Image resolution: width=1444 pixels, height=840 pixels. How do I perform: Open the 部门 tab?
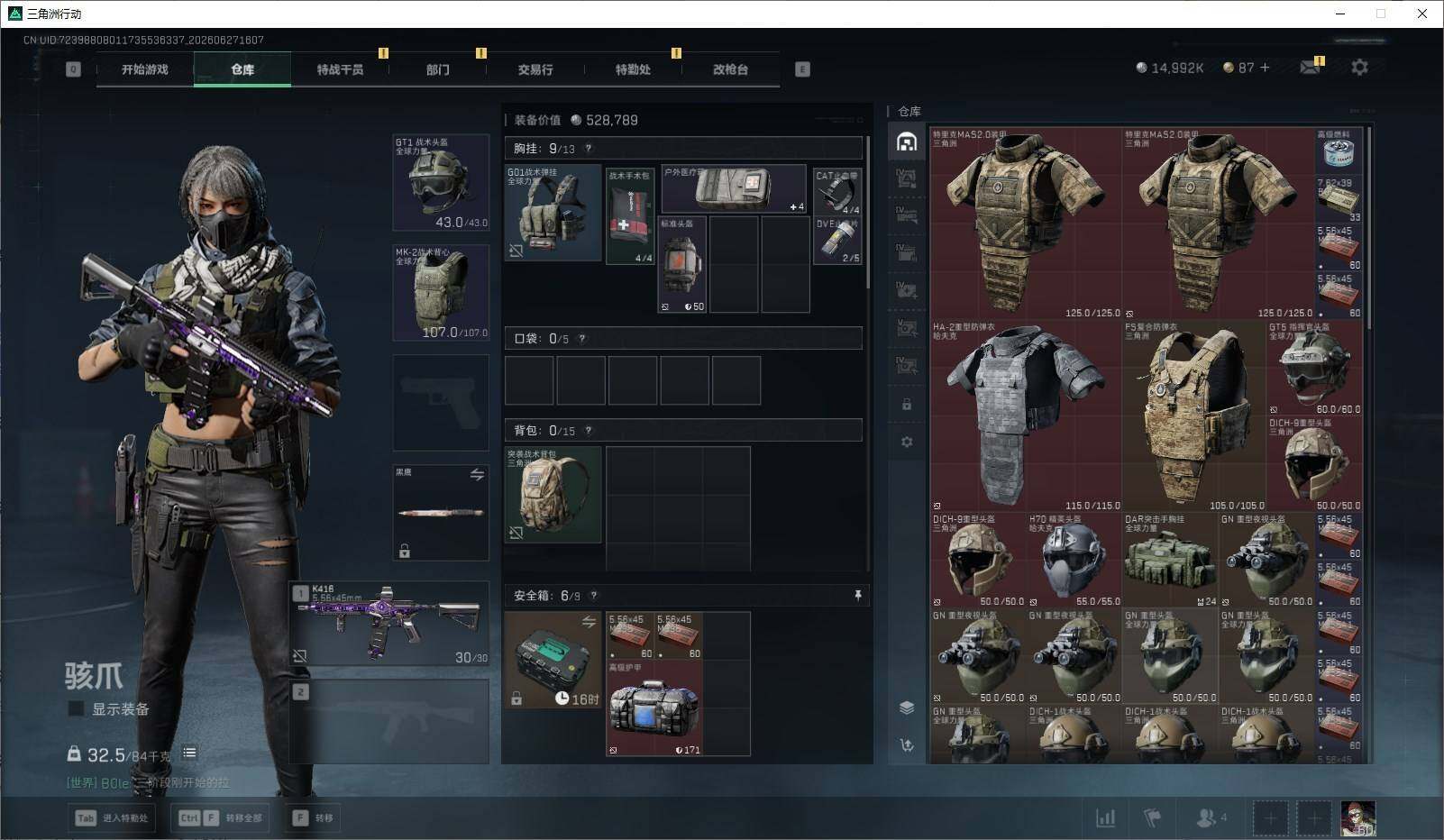pos(438,69)
